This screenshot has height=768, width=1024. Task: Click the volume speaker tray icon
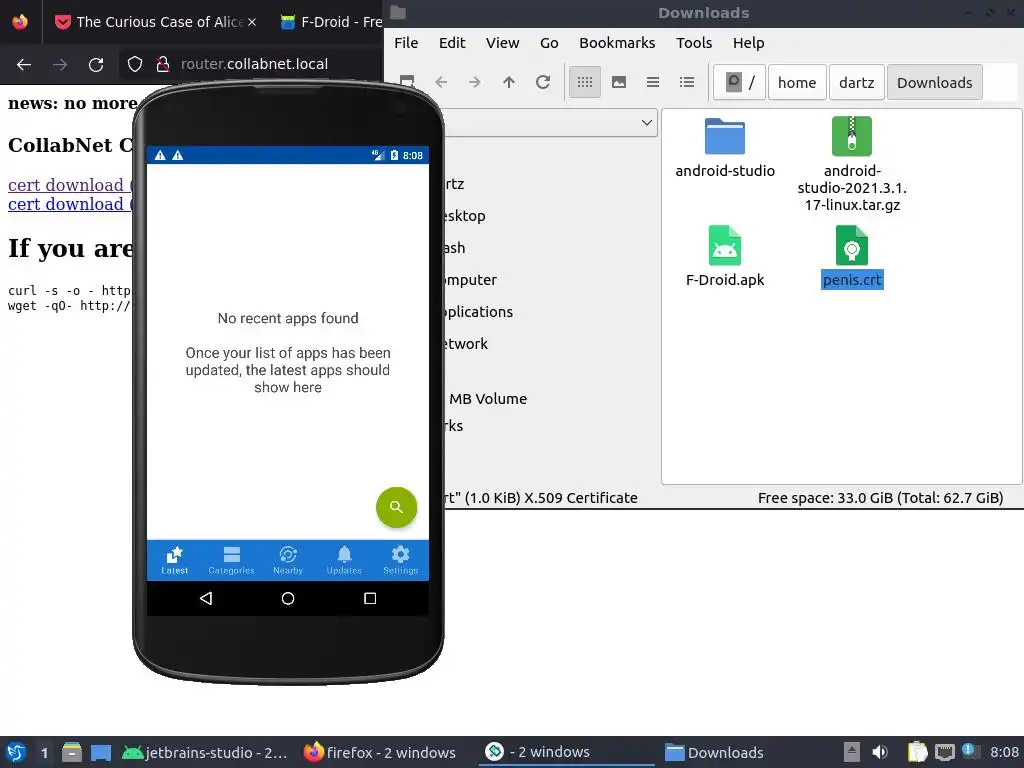[880, 752]
